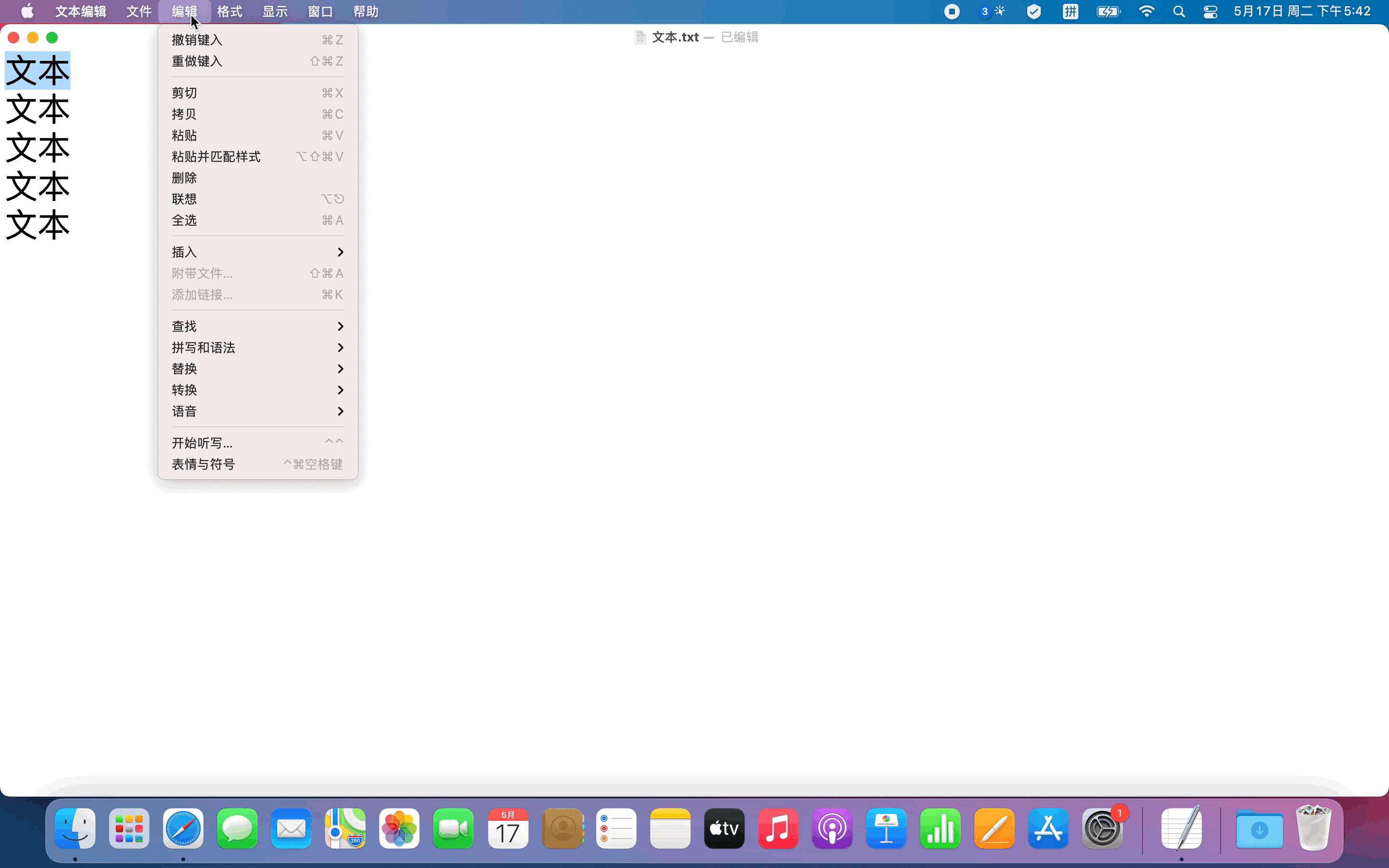
Task: Click the Pinyin input method icon
Action: (x=1070, y=12)
